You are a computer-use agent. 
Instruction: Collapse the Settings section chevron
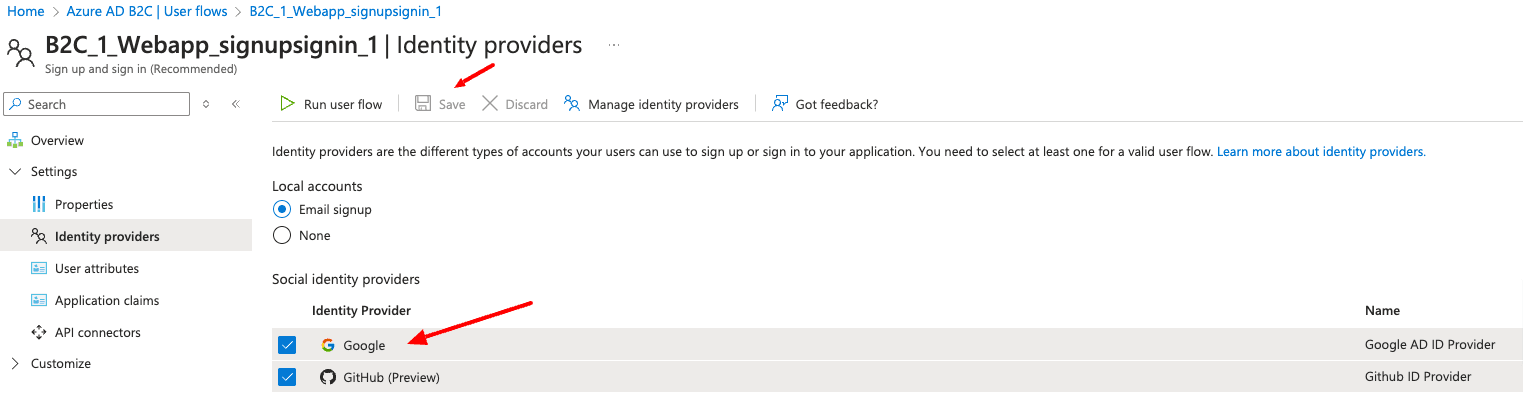pyautogui.click(x=14, y=172)
